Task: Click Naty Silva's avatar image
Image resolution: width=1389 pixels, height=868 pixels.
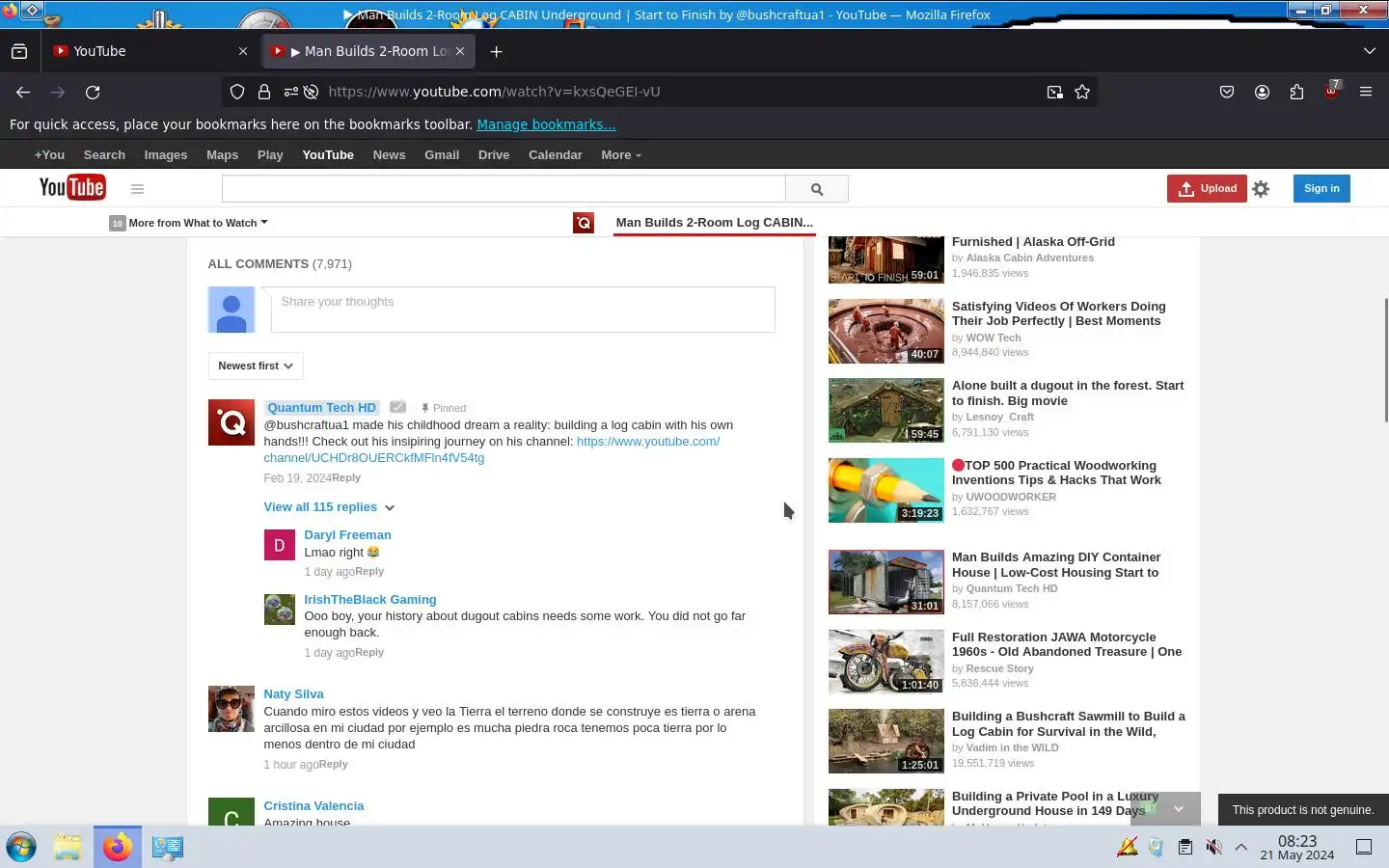Action: (x=231, y=709)
